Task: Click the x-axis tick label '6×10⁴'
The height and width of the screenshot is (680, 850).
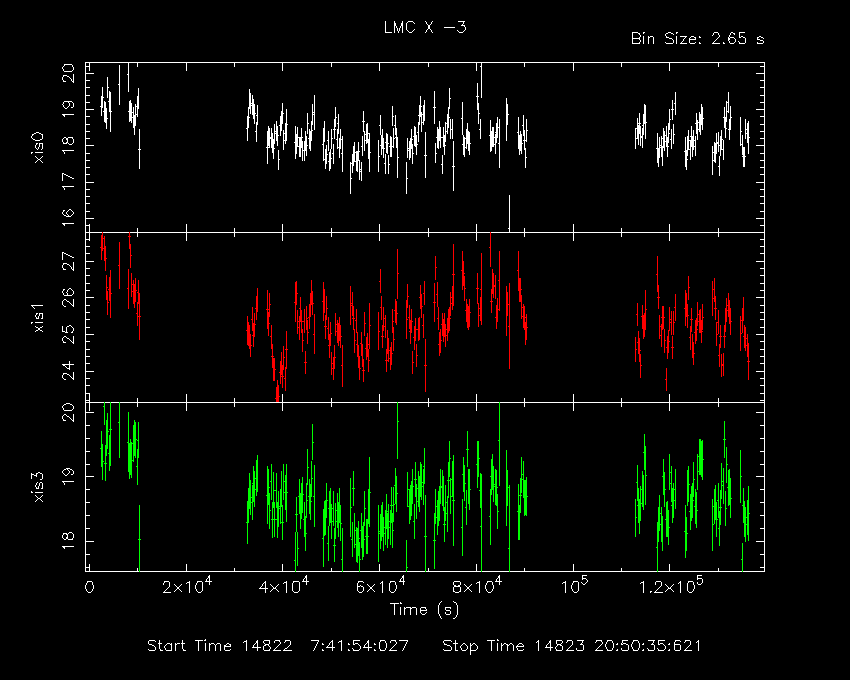Action: (x=381, y=586)
